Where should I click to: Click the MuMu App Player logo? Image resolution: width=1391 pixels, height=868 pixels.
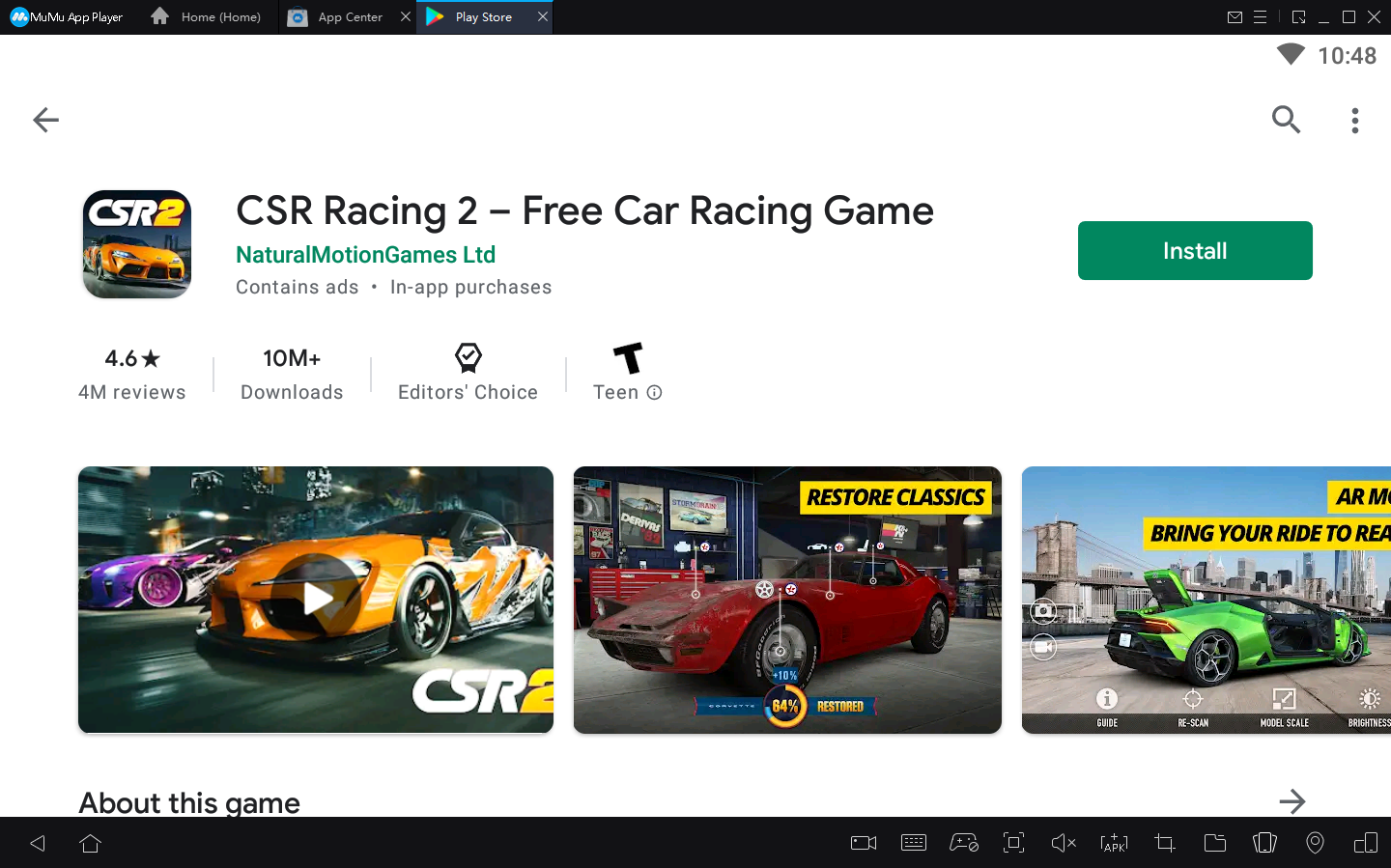(66, 17)
